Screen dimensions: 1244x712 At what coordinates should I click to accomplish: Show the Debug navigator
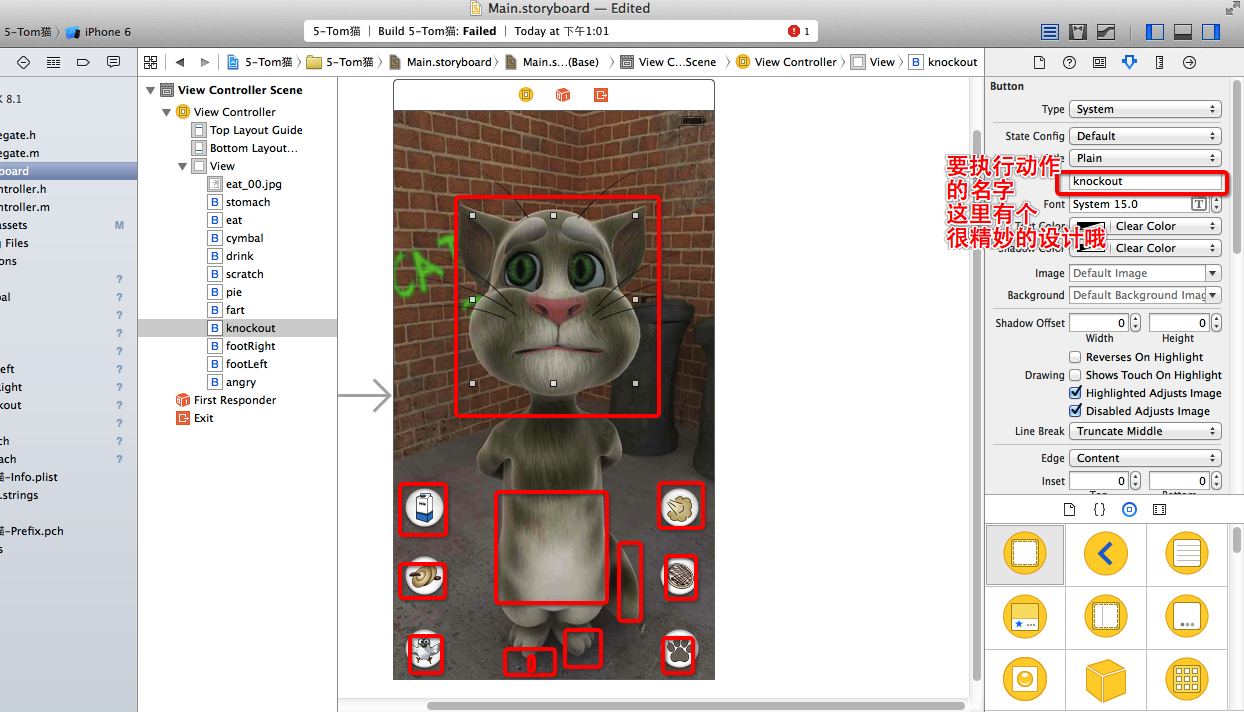[x=53, y=62]
